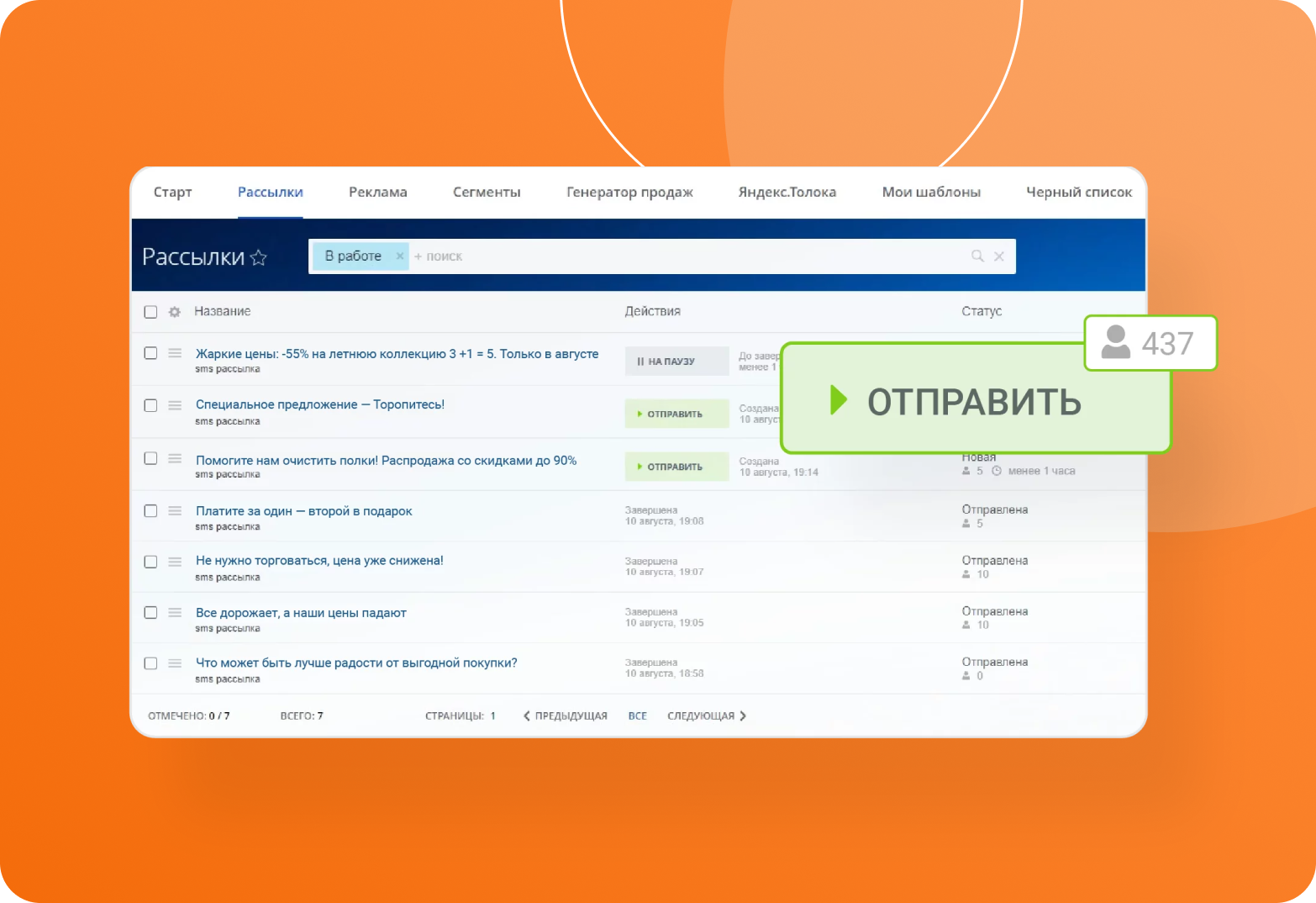Click the Название column header

coord(222,312)
